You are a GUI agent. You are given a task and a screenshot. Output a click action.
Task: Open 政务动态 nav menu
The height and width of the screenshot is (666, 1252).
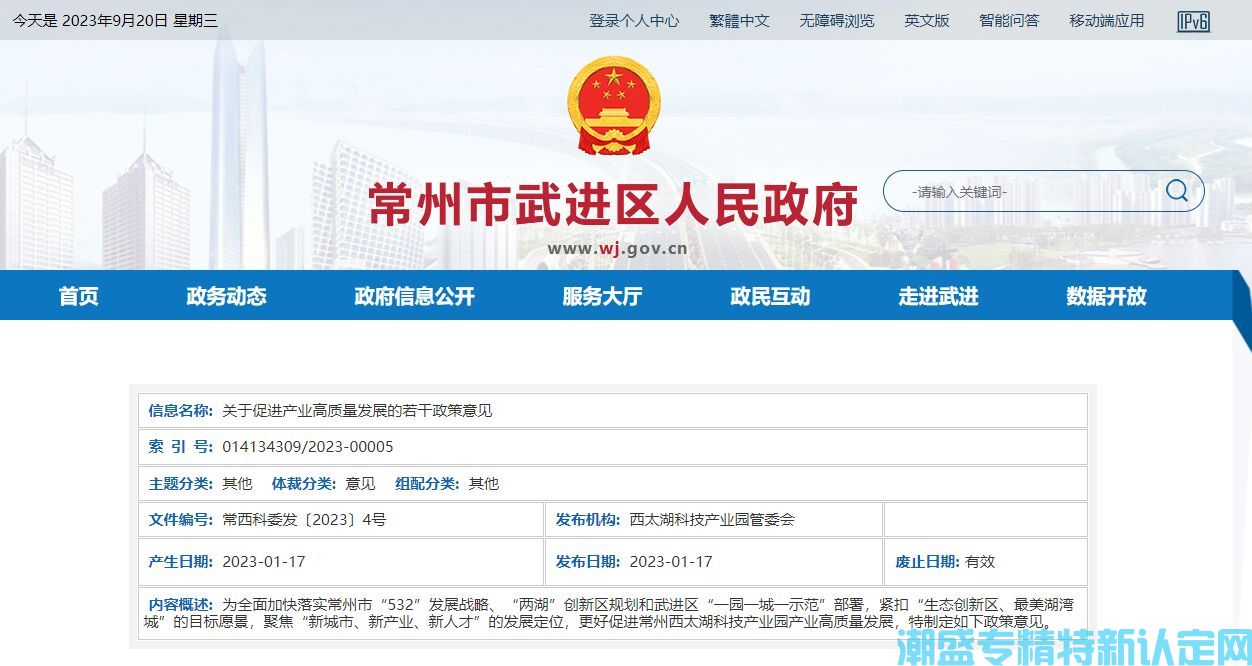pos(226,296)
